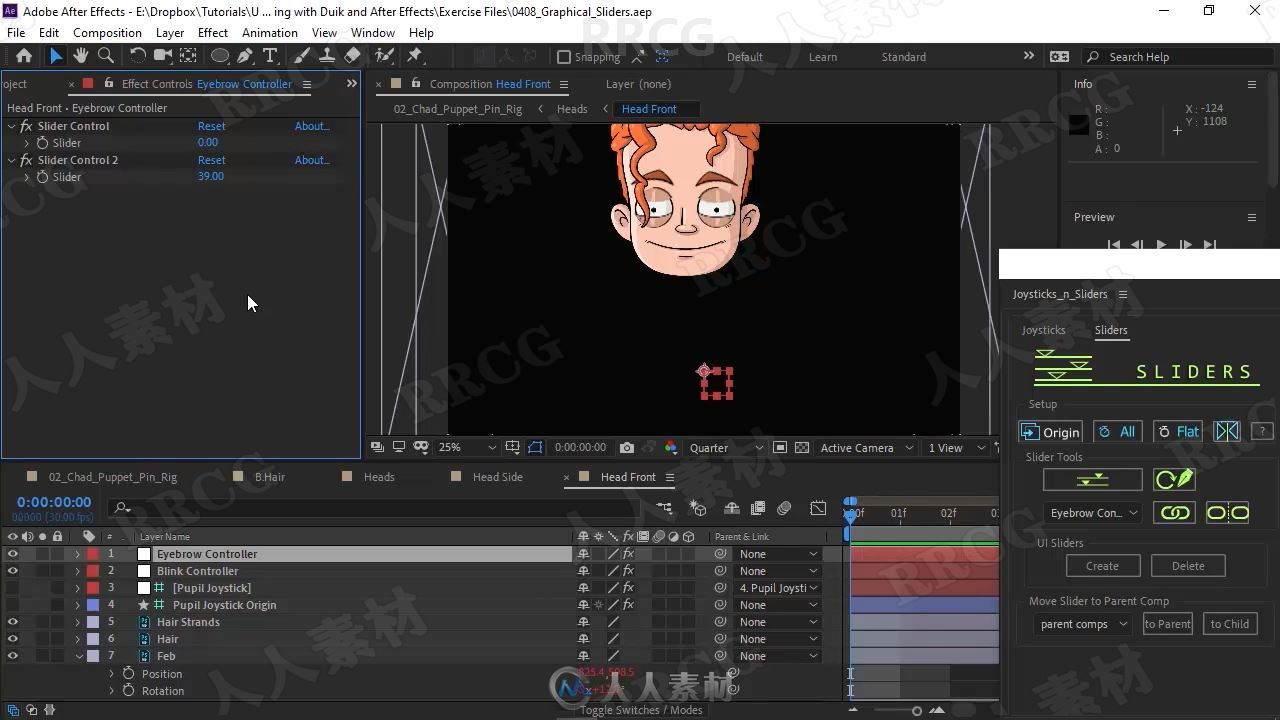Select the Puppet Pin tool

[x=415, y=57]
